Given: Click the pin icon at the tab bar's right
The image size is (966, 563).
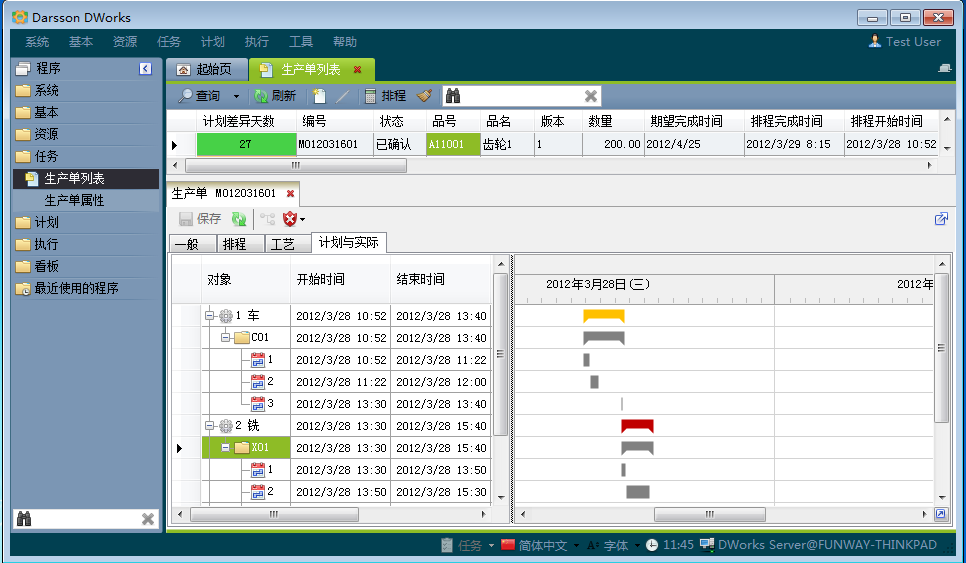Looking at the screenshot, I should pos(944,69).
